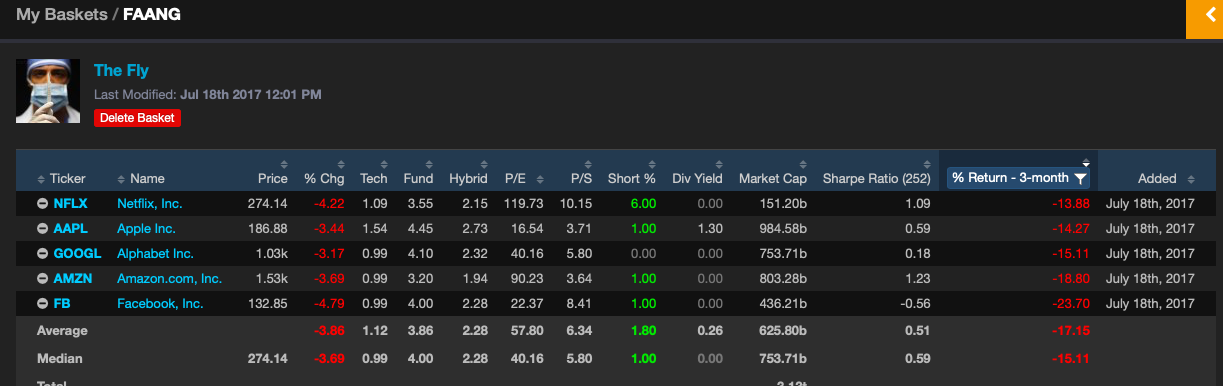Click NFLX short percent 6.00

tap(643, 203)
